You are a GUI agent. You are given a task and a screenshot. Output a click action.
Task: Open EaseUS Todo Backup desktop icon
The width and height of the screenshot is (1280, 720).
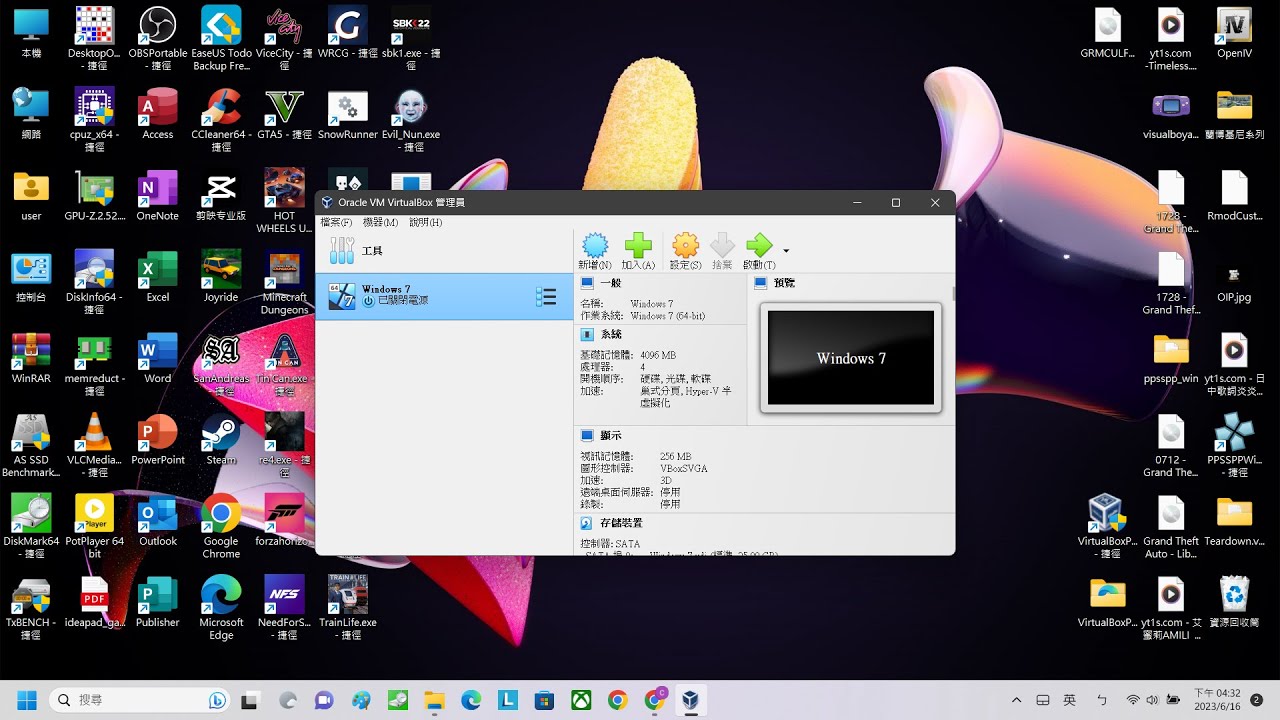pos(221,38)
